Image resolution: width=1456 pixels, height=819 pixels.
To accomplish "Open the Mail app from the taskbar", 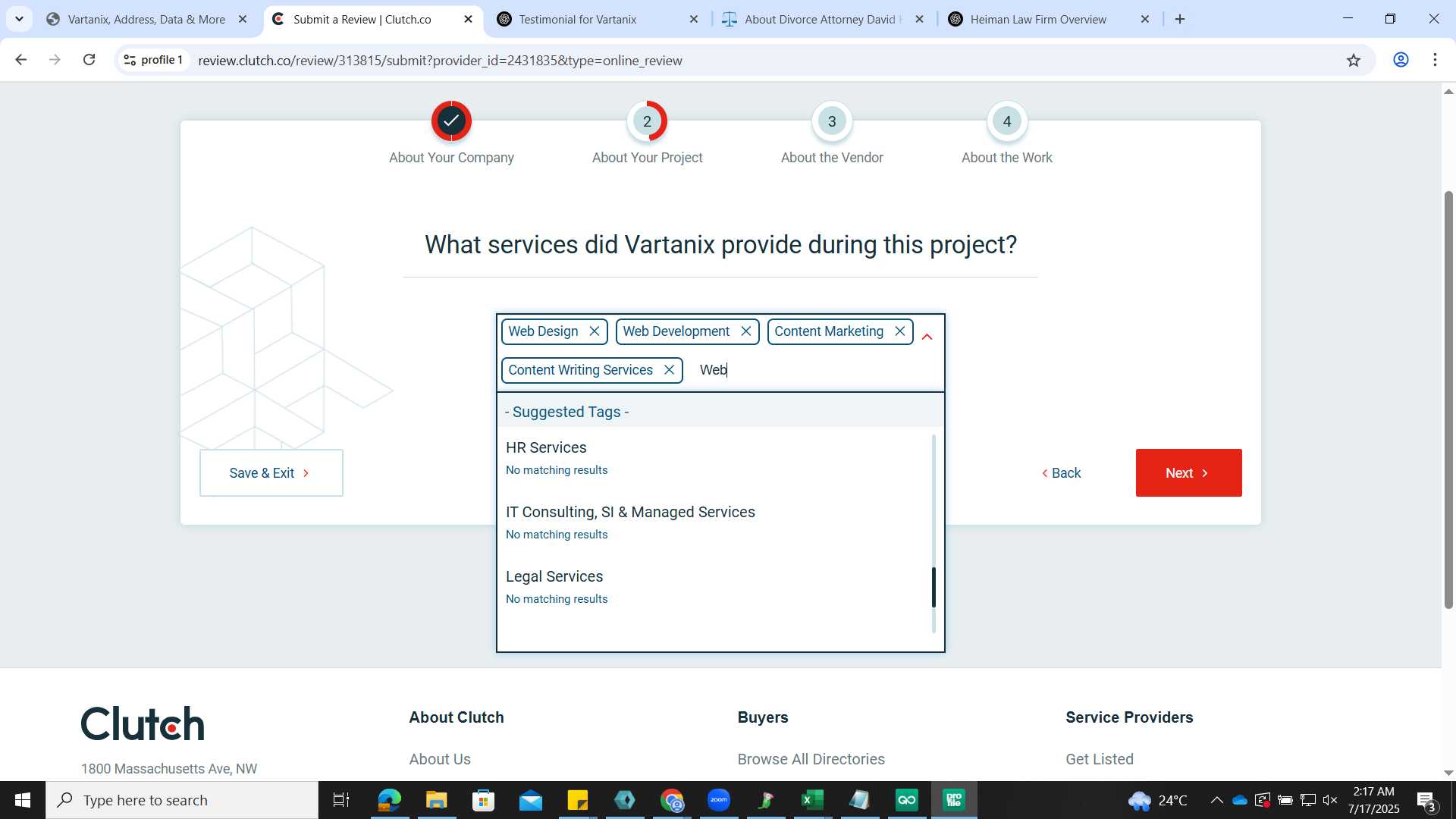I will click(531, 800).
